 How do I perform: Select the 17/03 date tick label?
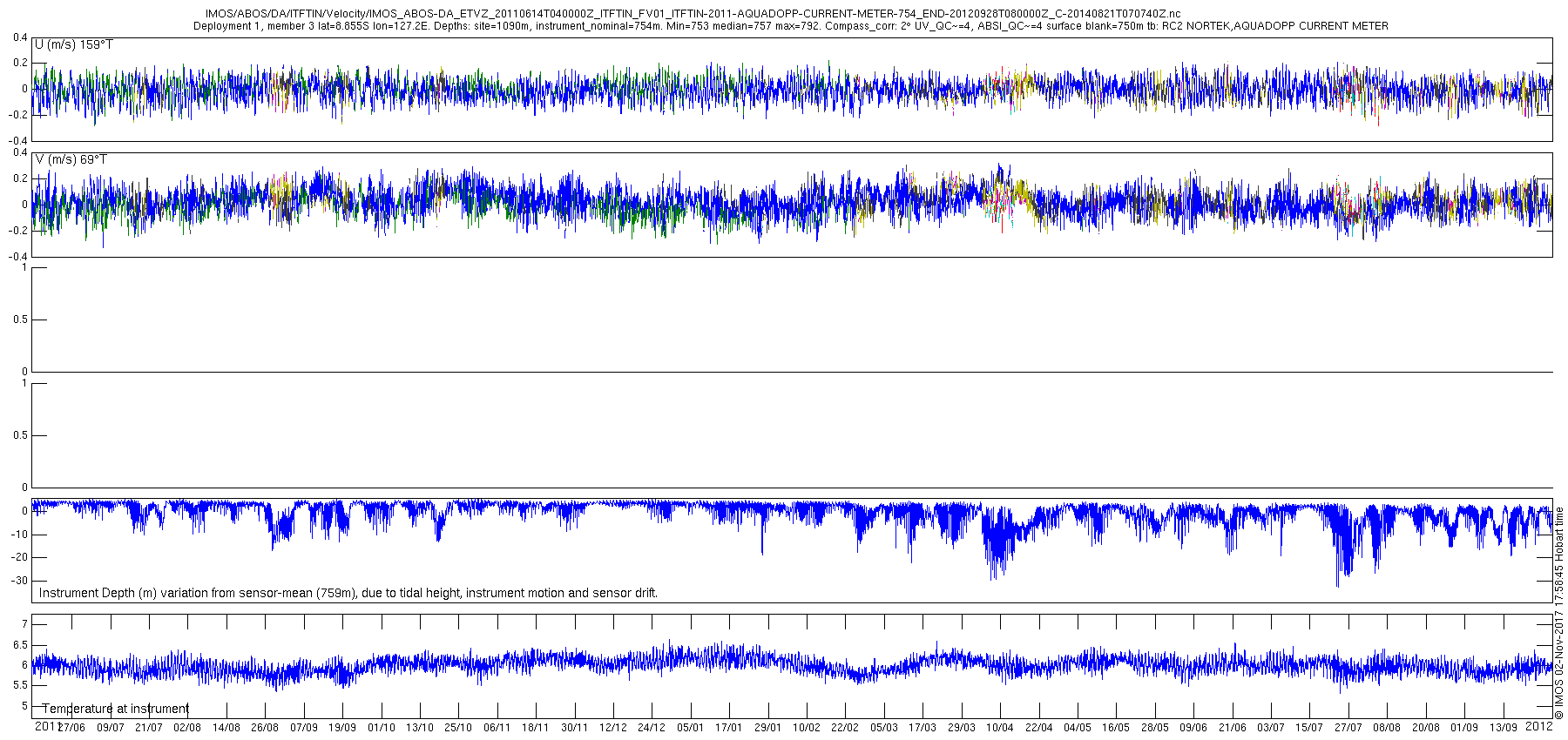click(x=923, y=728)
